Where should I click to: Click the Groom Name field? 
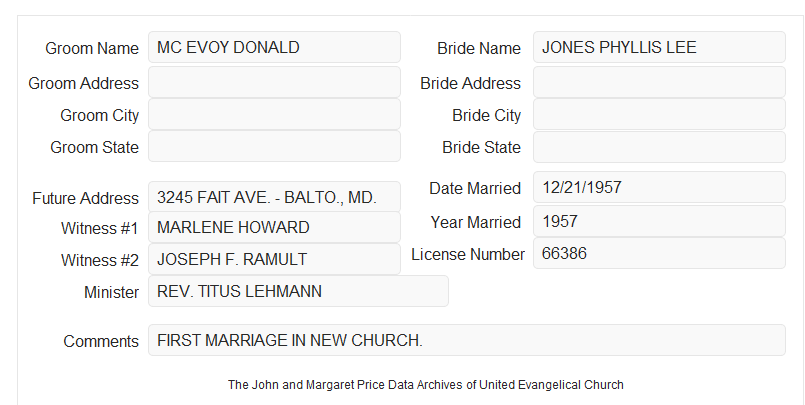(x=274, y=47)
